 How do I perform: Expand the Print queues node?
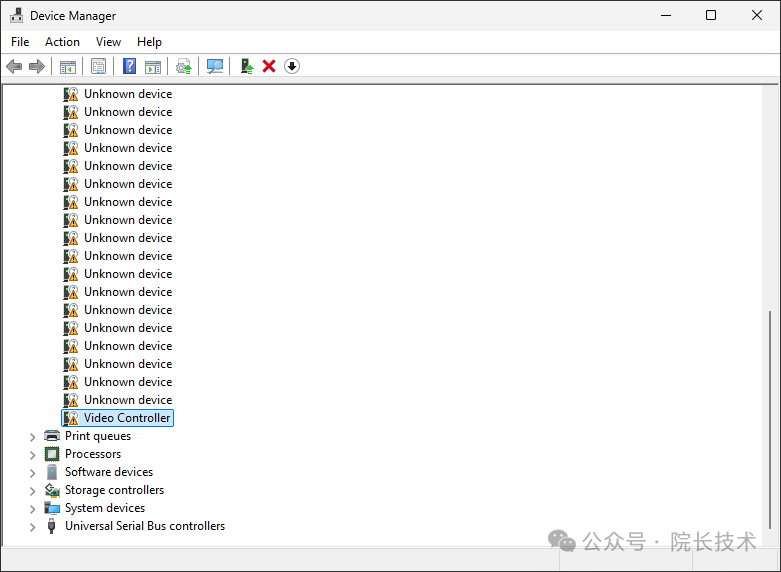tap(32, 437)
